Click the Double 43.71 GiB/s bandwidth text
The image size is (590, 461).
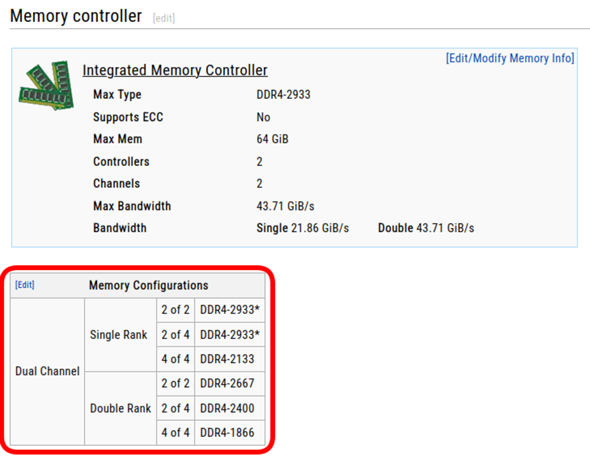[x=426, y=228]
